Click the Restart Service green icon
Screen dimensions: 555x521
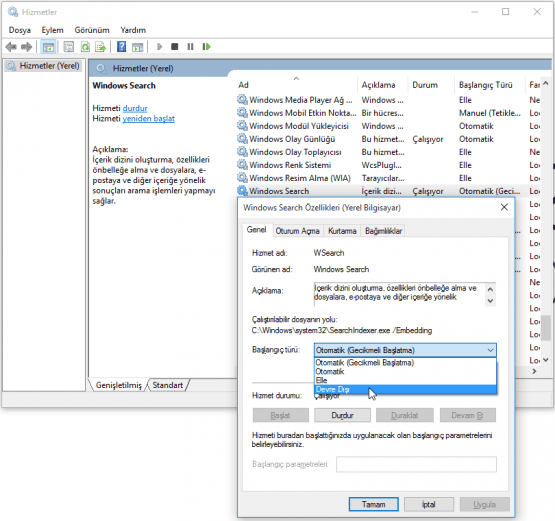pos(207,46)
